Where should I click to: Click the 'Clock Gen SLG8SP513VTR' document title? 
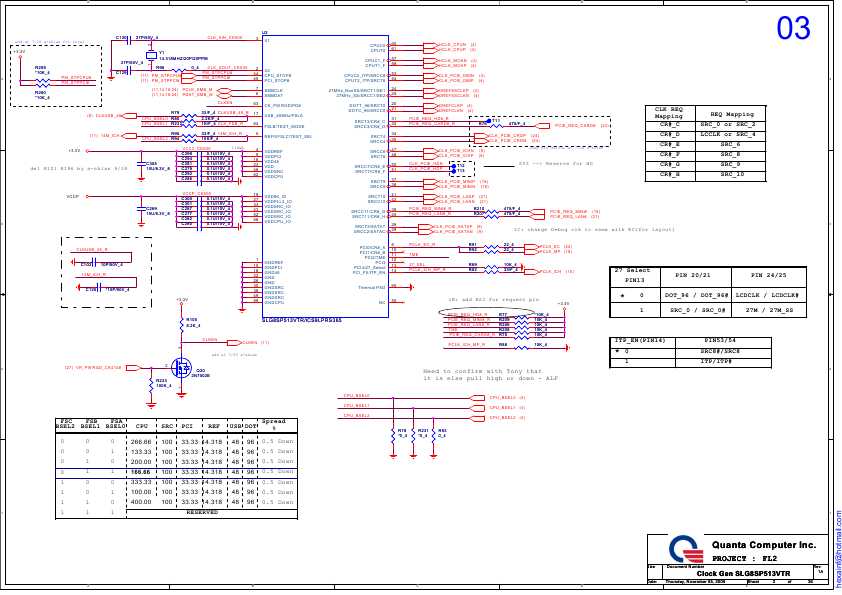coord(743,574)
